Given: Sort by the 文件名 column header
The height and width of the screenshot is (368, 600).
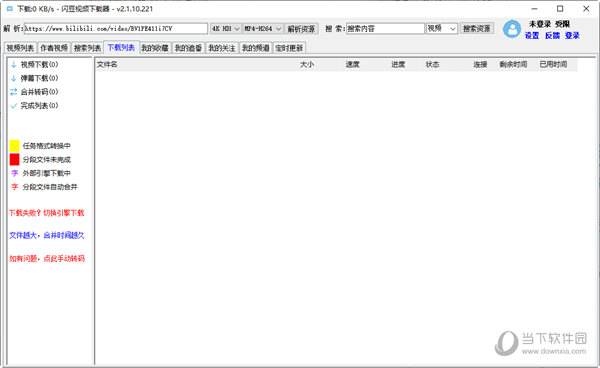Looking at the screenshot, I should [107, 65].
